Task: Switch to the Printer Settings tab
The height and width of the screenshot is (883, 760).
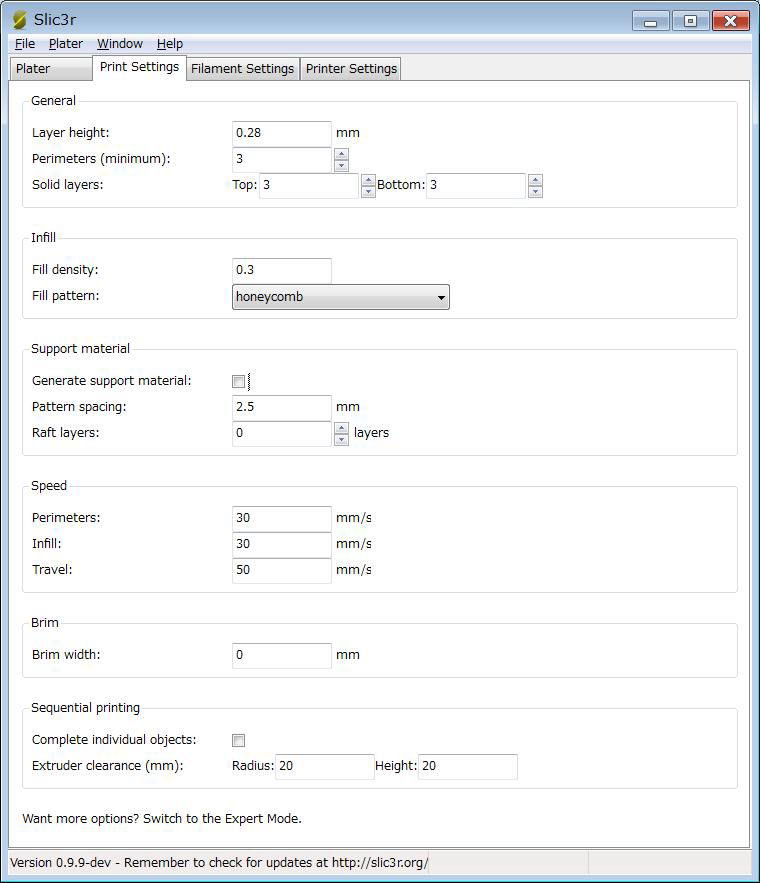Action: [x=351, y=69]
